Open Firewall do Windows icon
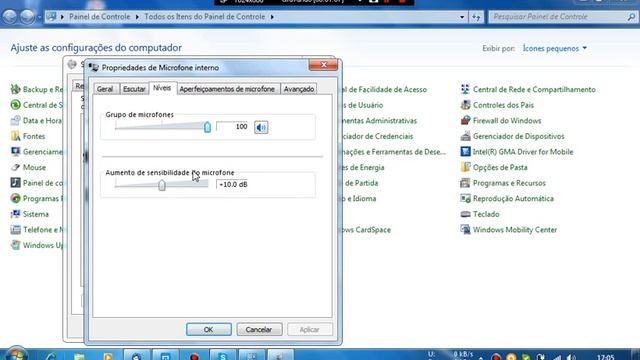This screenshot has width=640, height=360. [465, 120]
